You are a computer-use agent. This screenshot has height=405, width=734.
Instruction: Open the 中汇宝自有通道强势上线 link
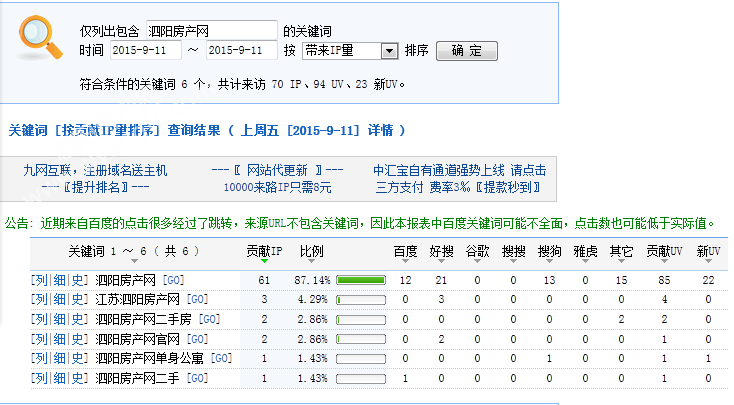click(x=459, y=170)
